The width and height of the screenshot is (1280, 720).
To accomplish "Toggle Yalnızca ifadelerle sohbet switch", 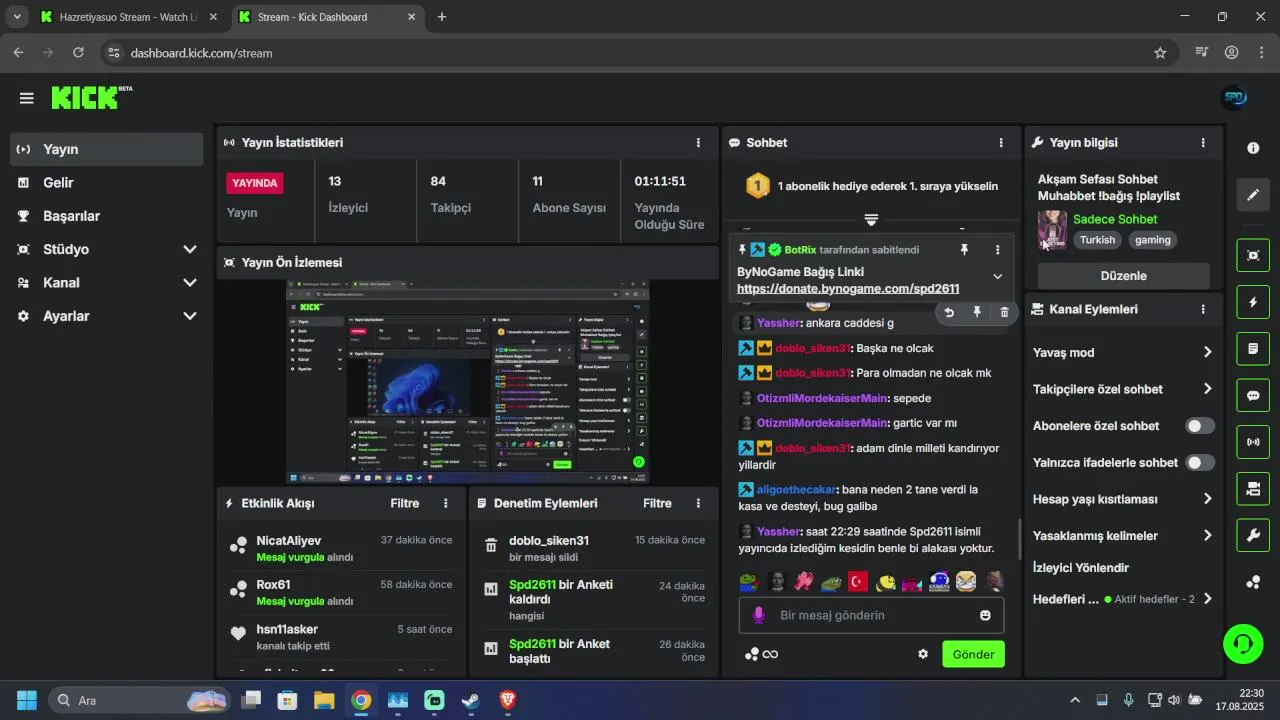I will tap(1200, 463).
